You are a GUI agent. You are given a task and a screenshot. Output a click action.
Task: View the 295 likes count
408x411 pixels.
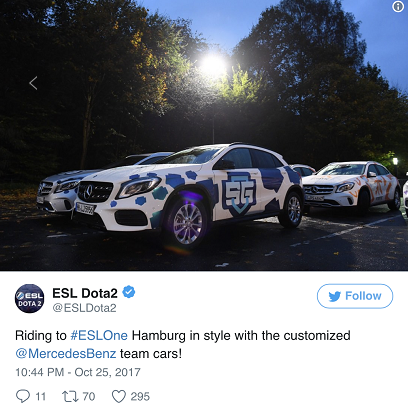[140, 396]
